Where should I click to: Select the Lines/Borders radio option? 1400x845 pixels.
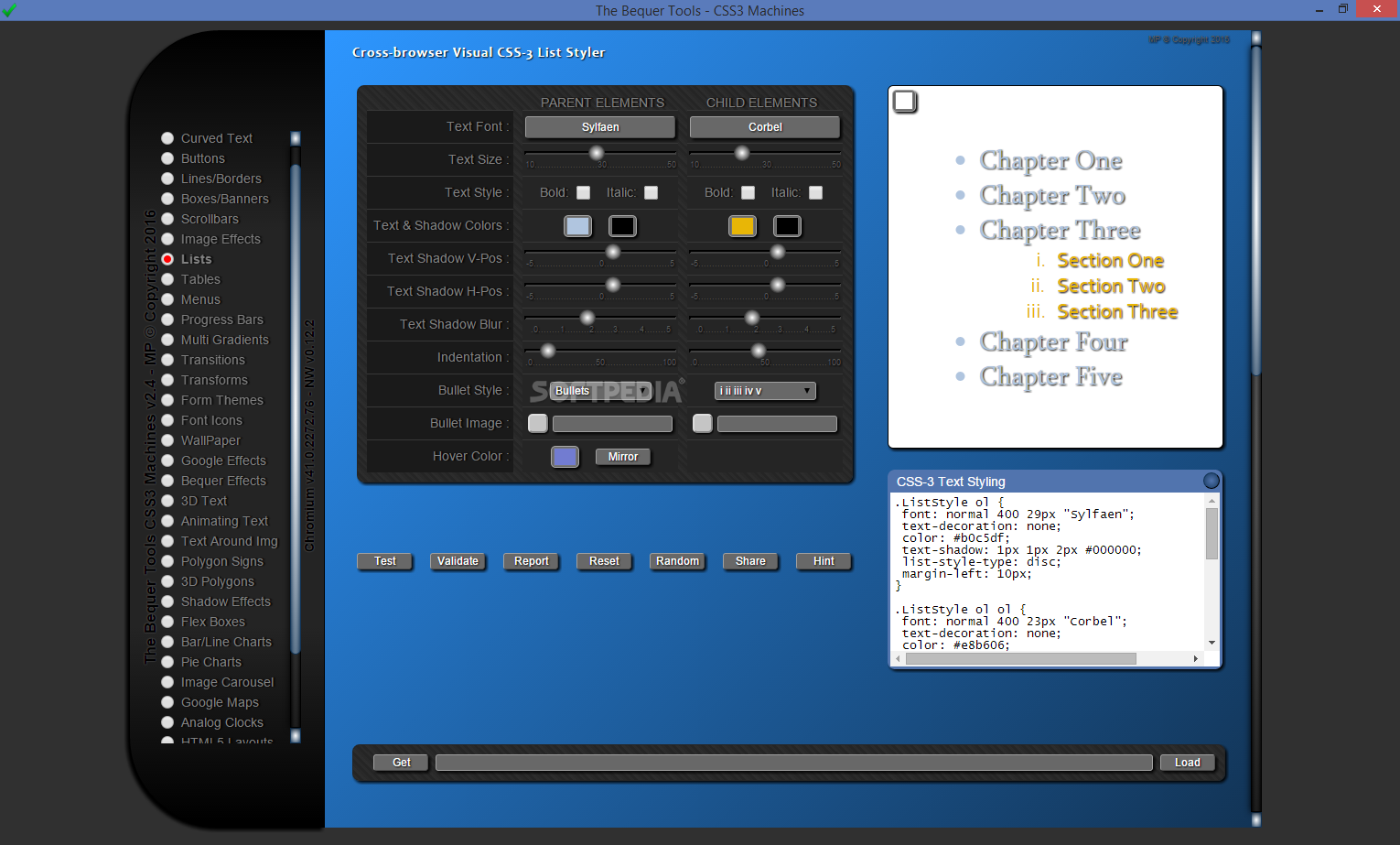pos(167,179)
